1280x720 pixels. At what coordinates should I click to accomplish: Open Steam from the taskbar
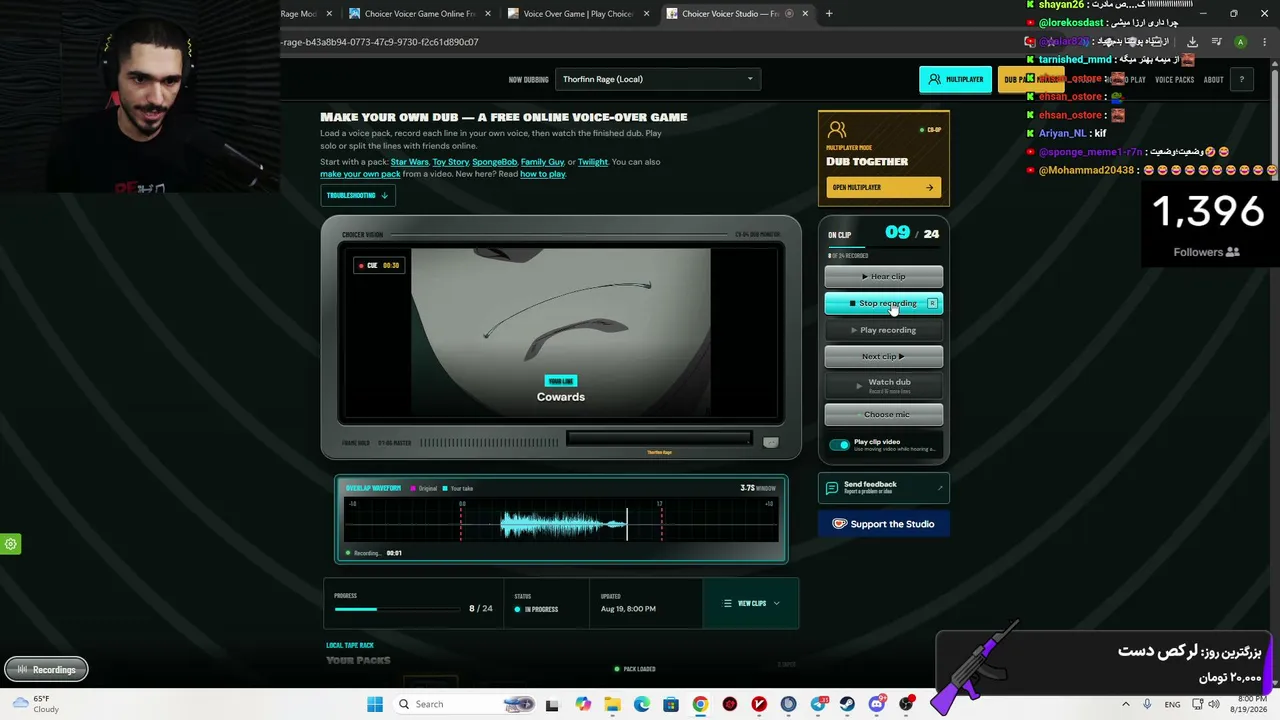848,704
